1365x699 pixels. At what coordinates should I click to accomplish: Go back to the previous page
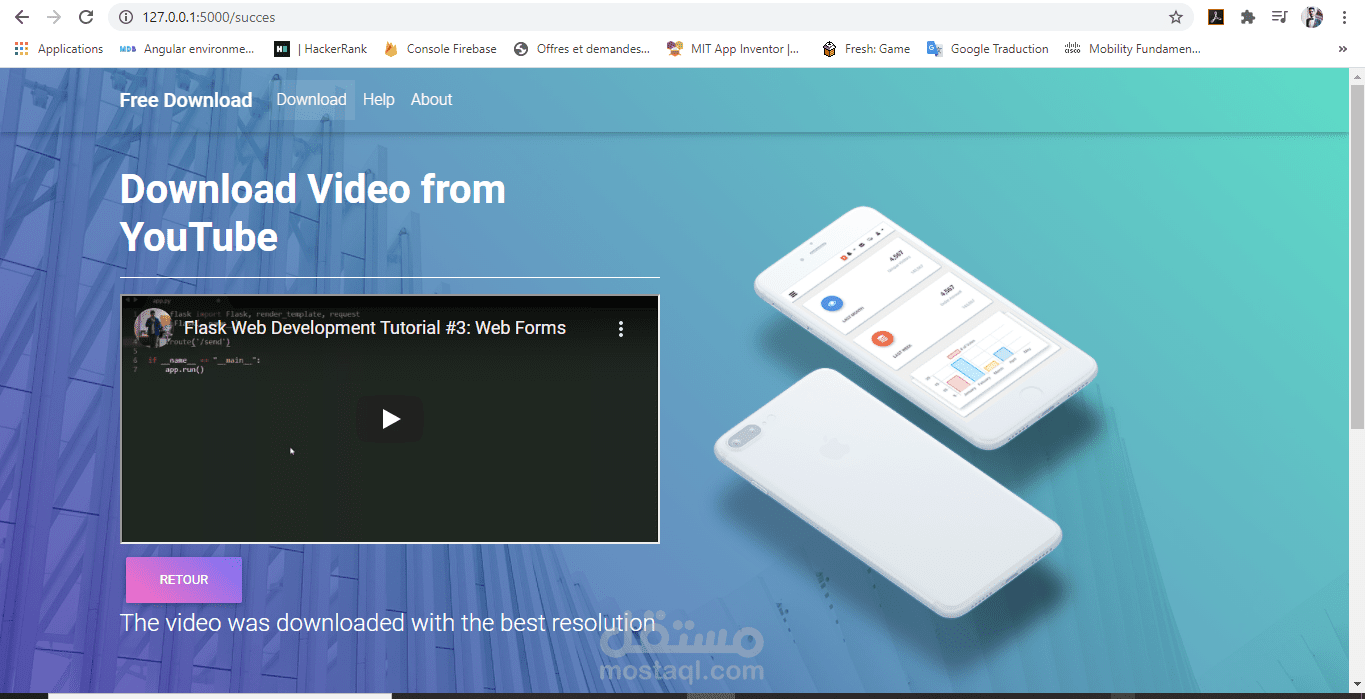click(x=22, y=17)
